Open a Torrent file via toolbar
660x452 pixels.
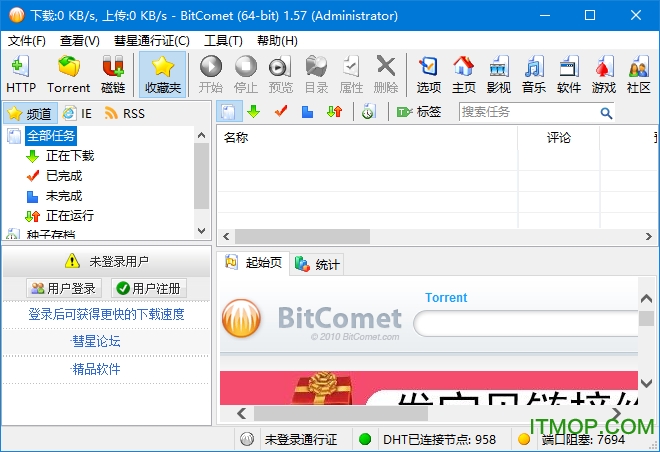tap(68, 75)
